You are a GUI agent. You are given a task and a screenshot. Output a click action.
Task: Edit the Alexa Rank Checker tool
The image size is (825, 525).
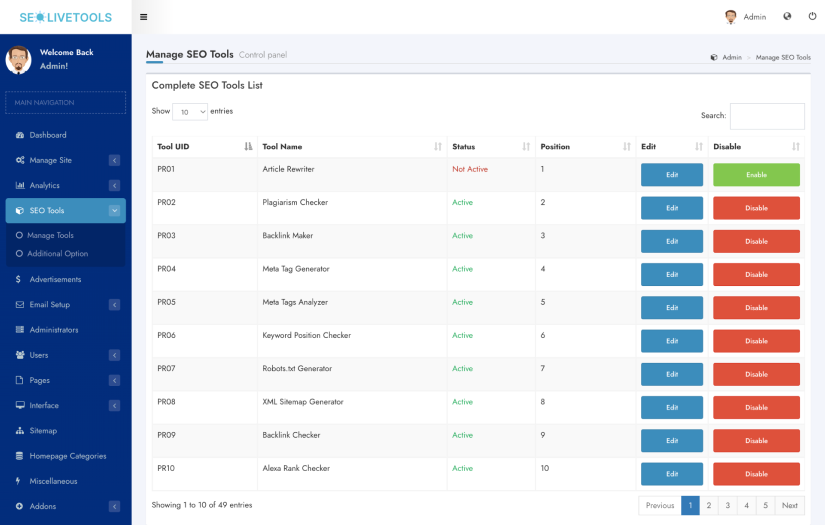click(x=672, y=474)
